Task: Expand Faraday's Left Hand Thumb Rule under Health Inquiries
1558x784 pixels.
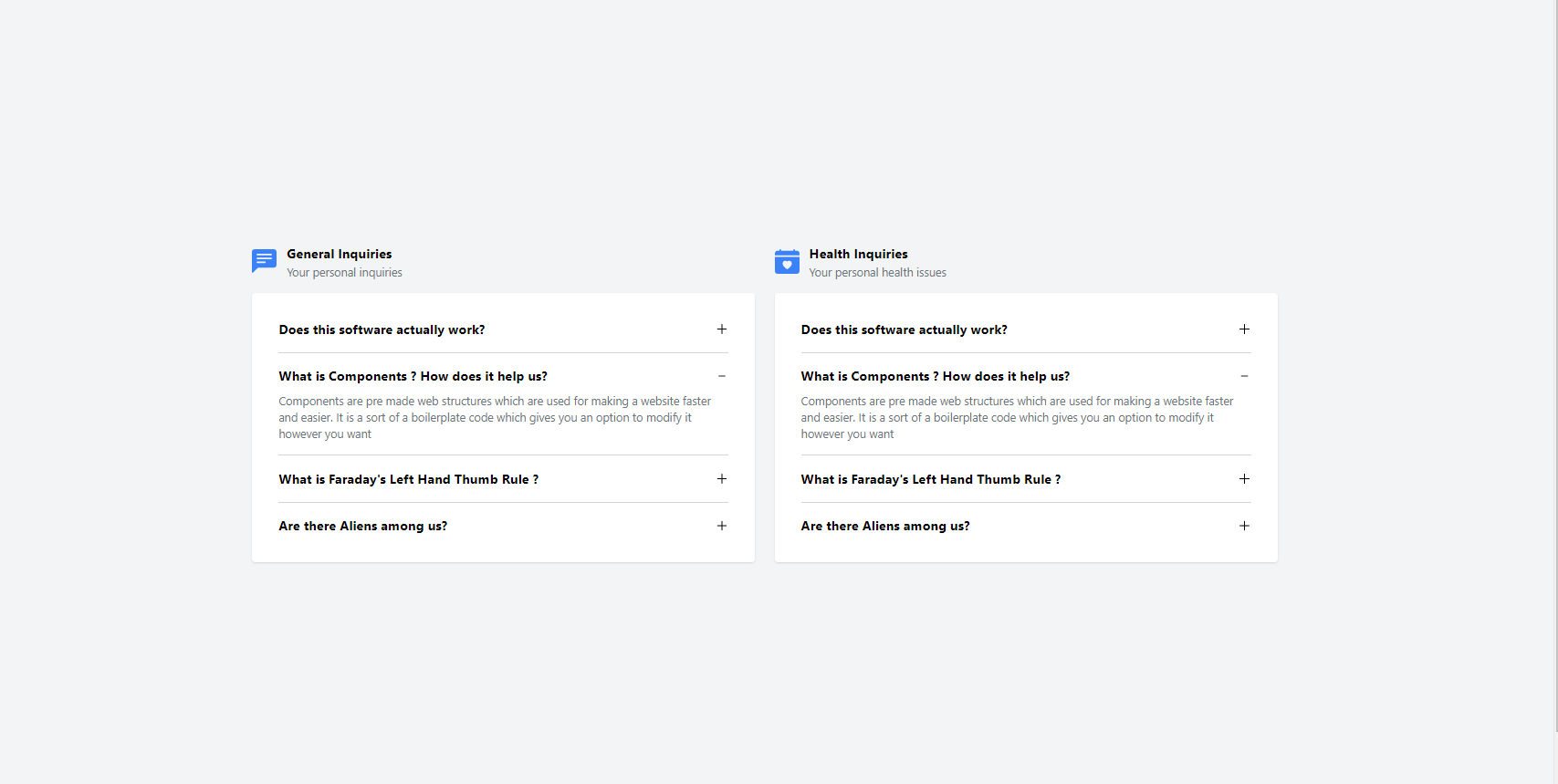Action: (1244, 478)
